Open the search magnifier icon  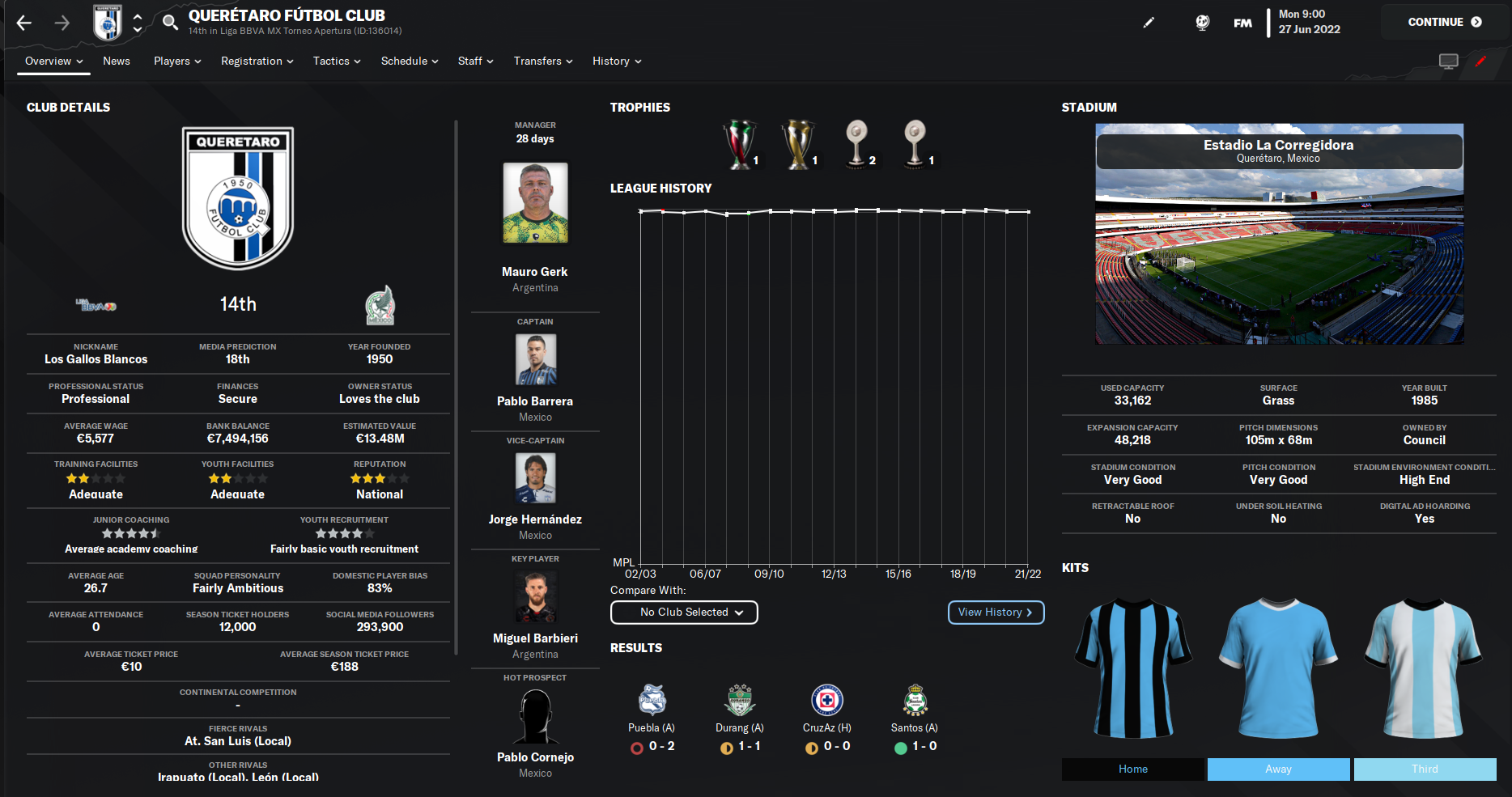pos(170,22)
